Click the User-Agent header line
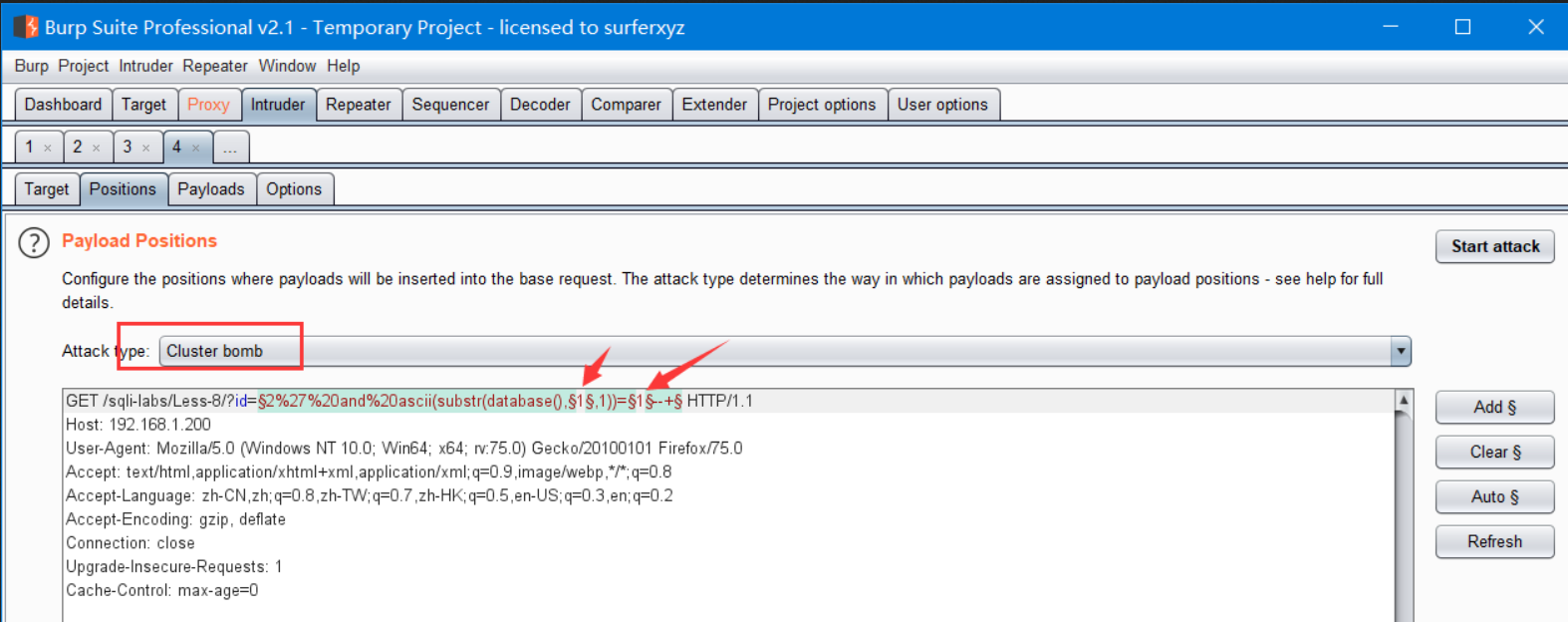This screenshot has width=1568, height=622. pyautogui.click(x=403, y=449)
